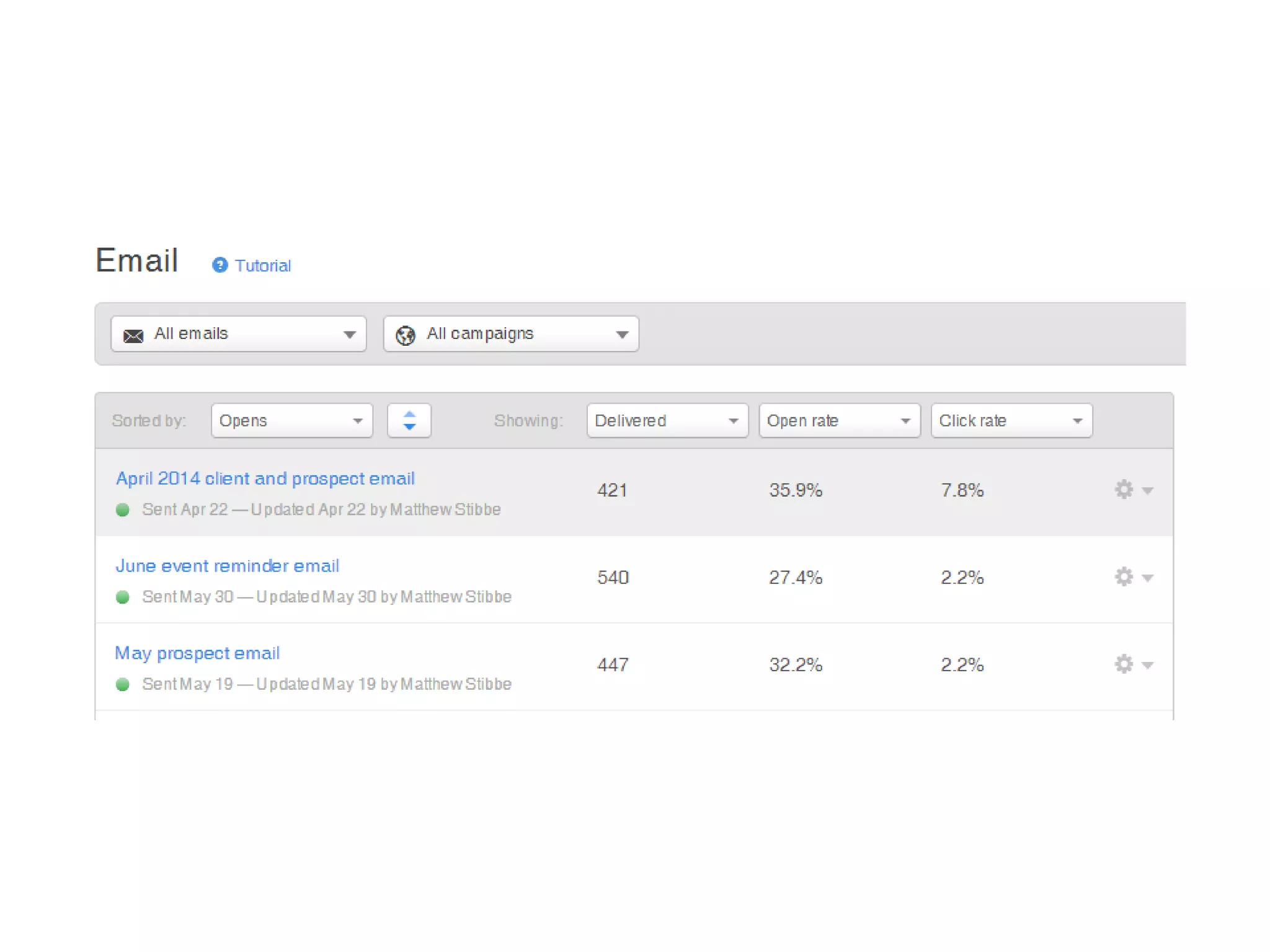
Task: Click the envelope icon in All emails
Action: tap(133, 335)
